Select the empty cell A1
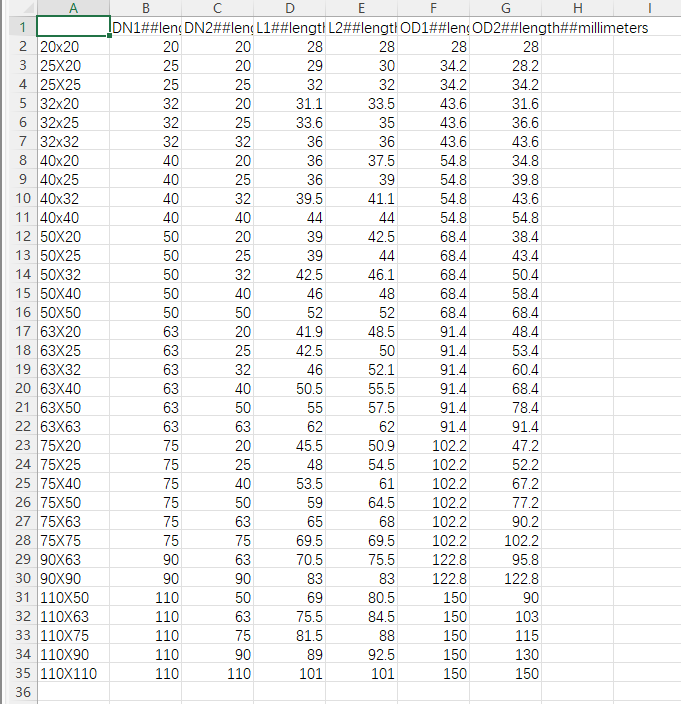681x704 pixels. 73,27
